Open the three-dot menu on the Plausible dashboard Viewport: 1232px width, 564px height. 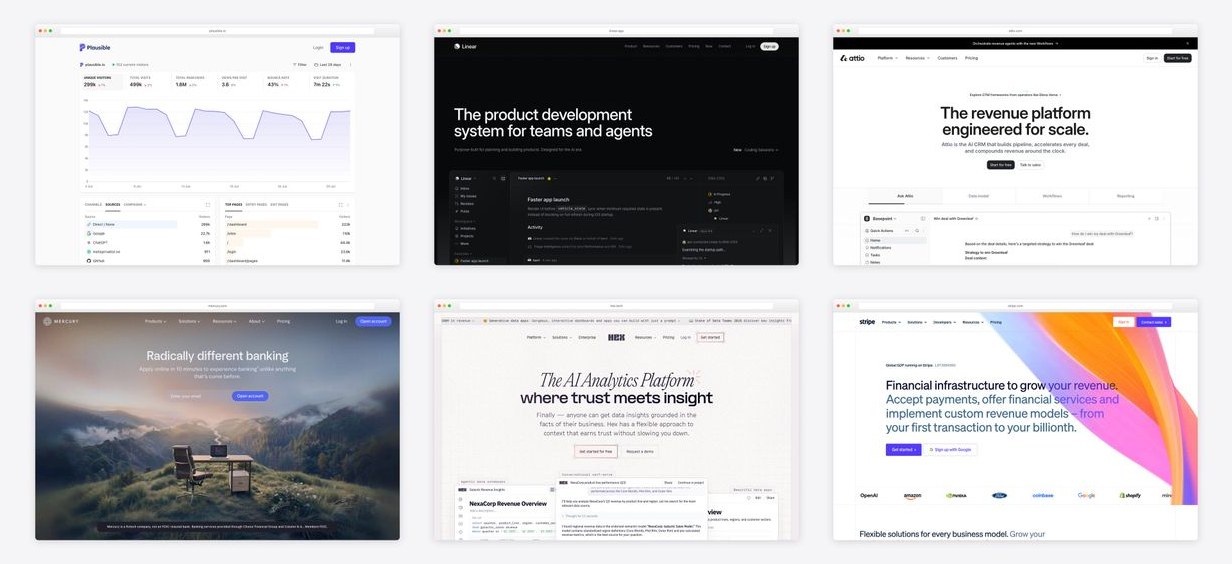(x=350, y=65)
